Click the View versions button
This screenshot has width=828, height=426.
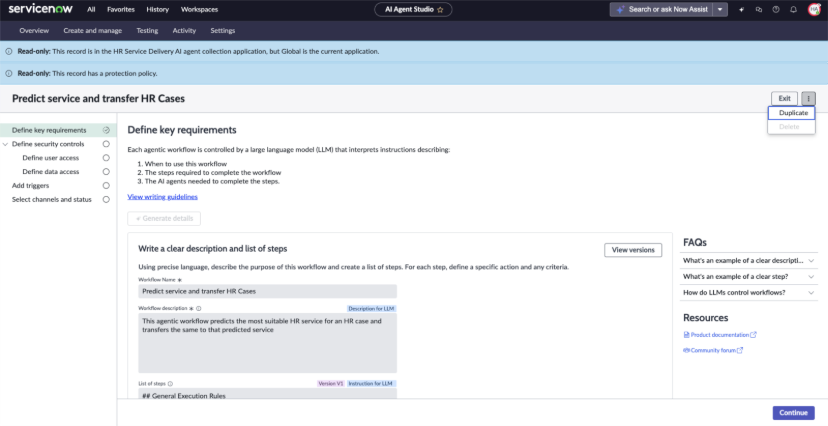pos(633,250)
